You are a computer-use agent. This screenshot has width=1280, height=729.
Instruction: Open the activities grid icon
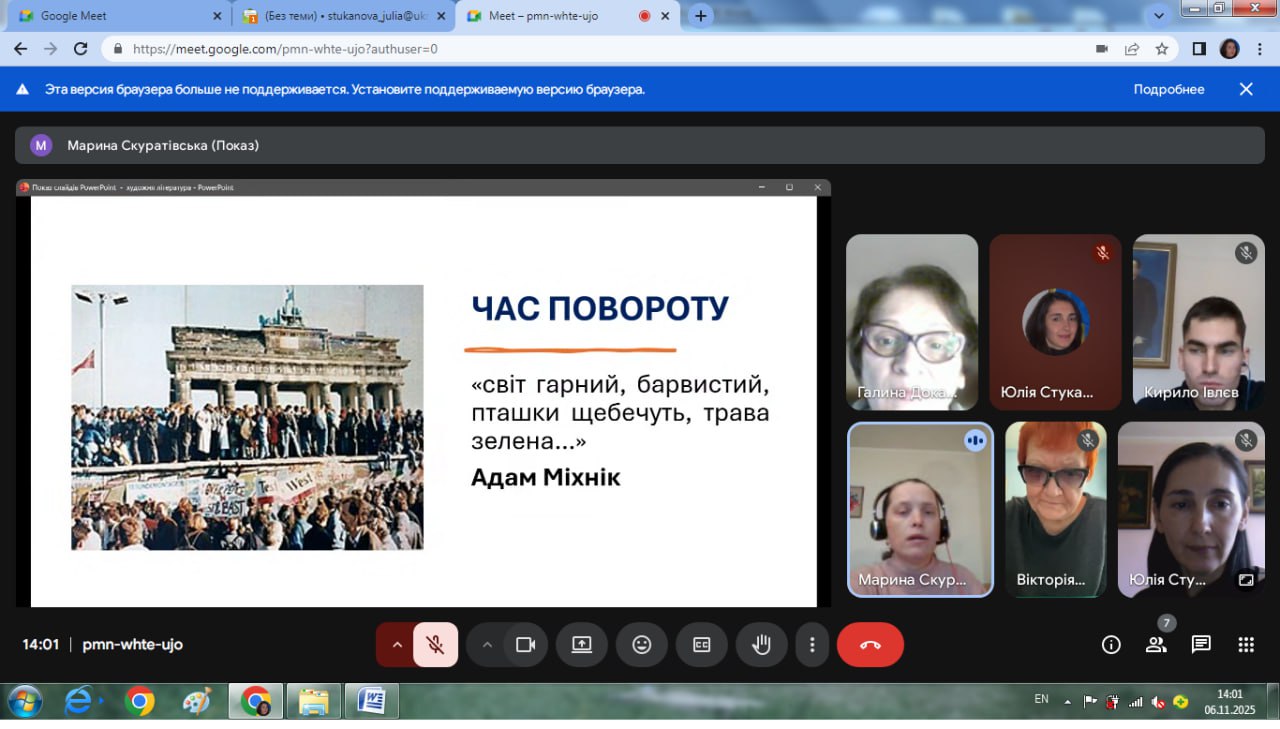click(x=1245, y=645)
